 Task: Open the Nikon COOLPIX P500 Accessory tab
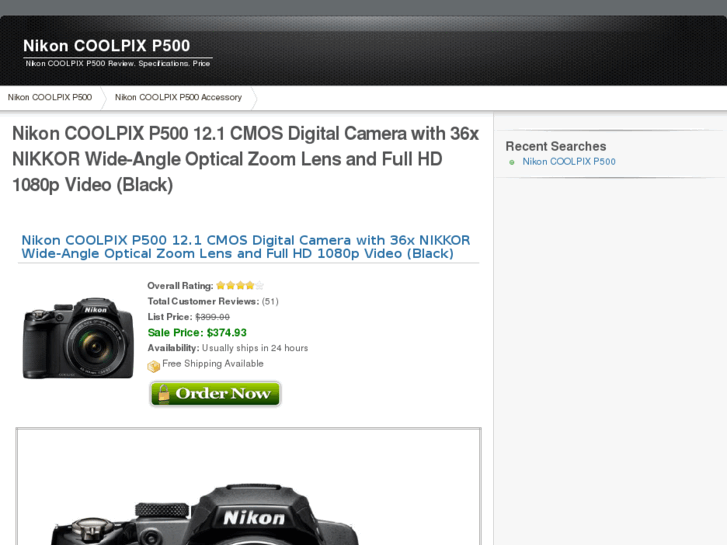178,98
